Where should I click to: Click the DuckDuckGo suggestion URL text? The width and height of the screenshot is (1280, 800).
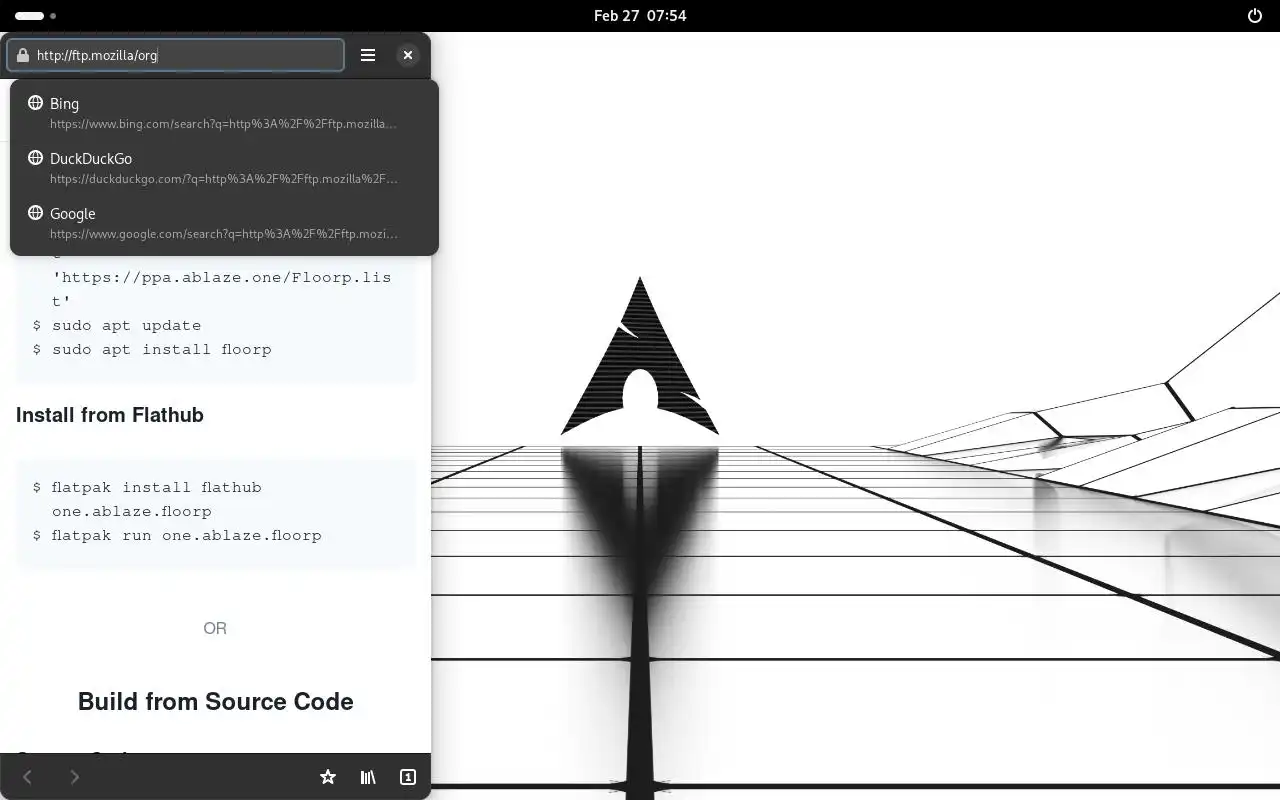224,179
